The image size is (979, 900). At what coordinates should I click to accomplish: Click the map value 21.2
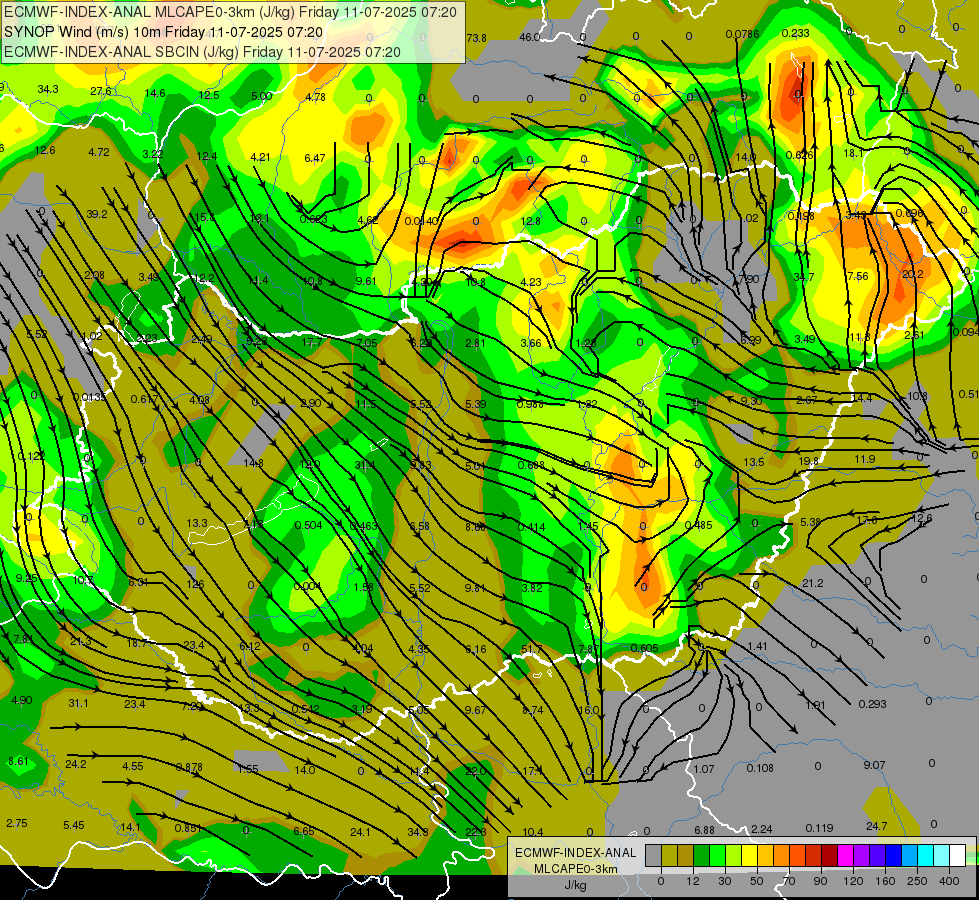[x=813, y=583]
